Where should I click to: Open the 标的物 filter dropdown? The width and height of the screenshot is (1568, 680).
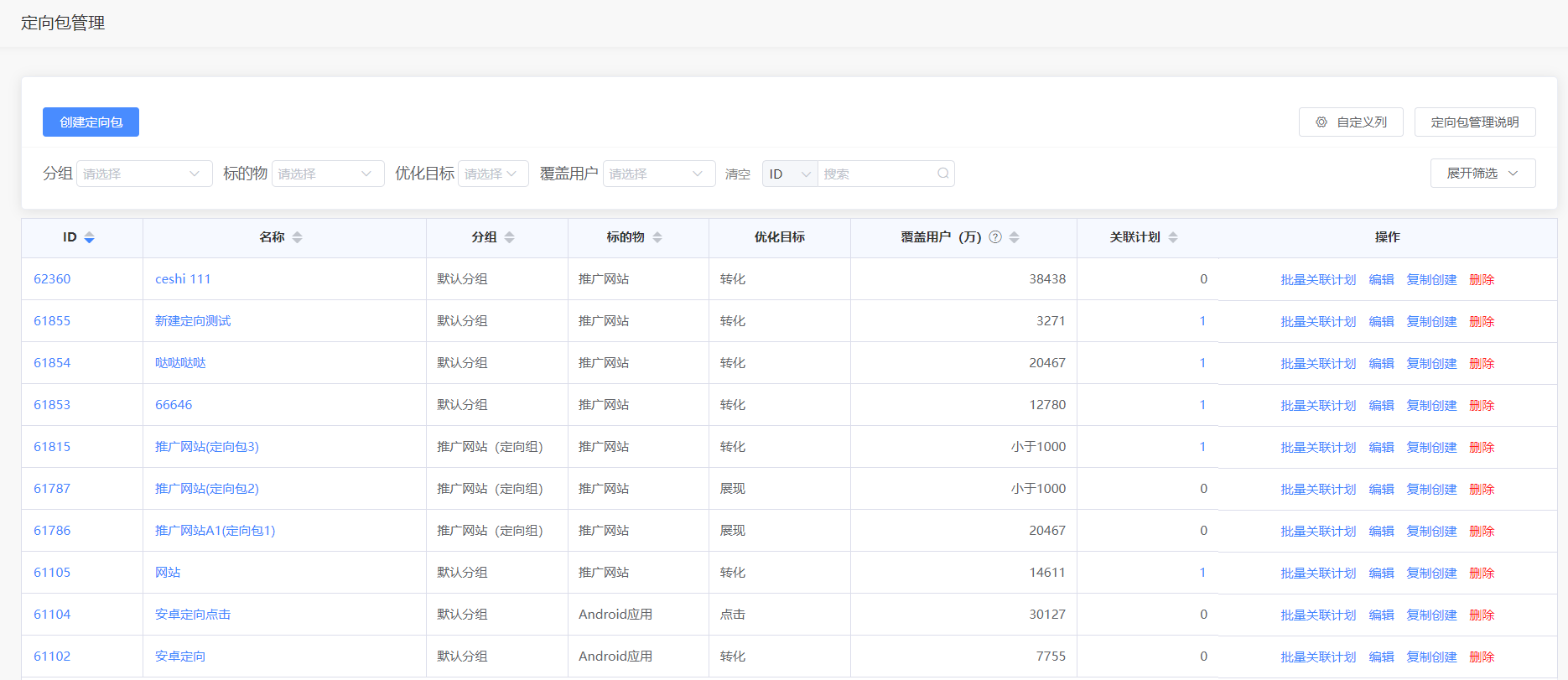pyautogui.click(x=328, y=174)
